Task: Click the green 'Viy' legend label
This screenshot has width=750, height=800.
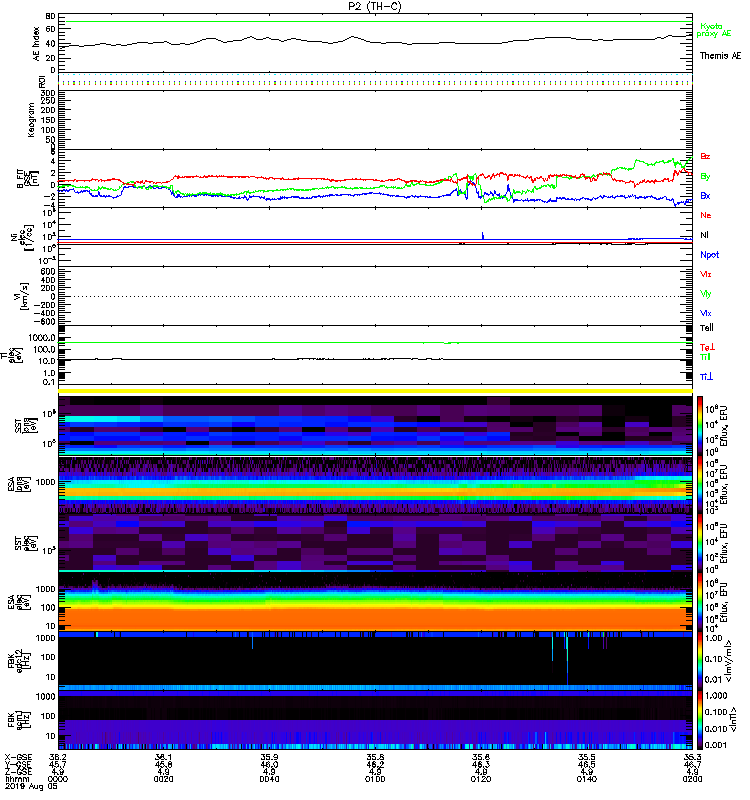Action: 705,294
